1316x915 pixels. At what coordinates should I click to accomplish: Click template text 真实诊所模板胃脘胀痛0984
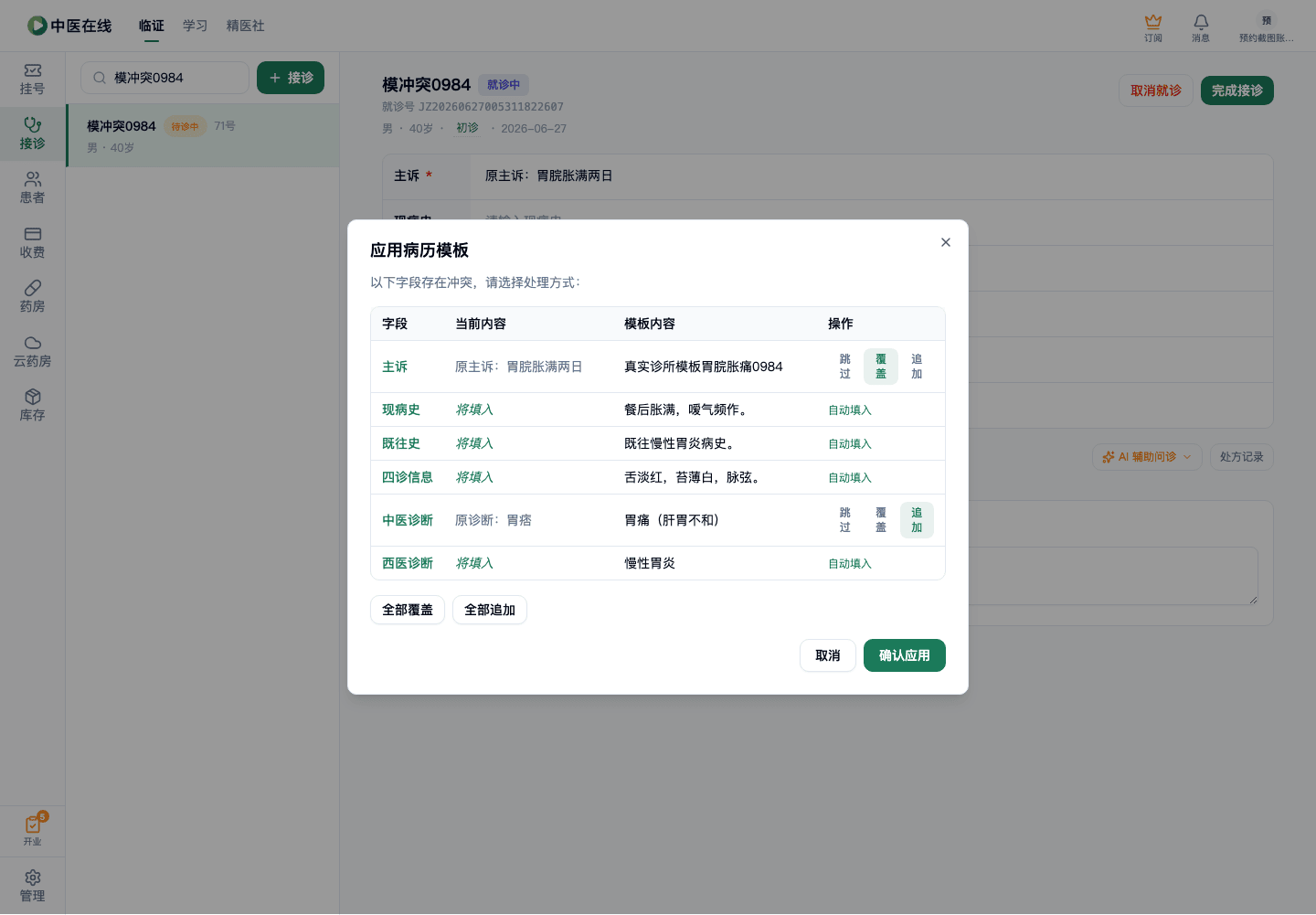point(704,367)
